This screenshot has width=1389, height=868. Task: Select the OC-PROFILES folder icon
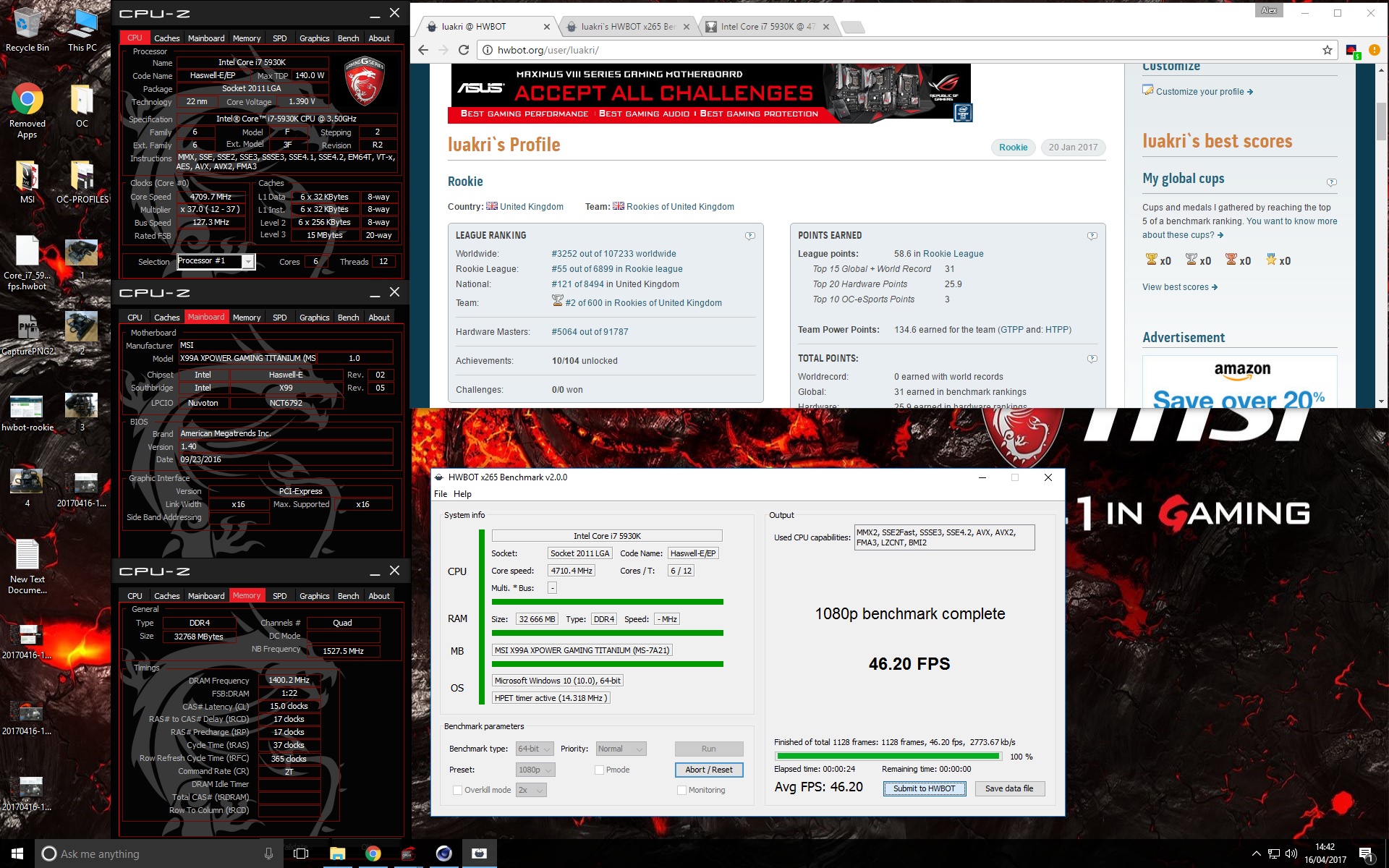point(82,182)
